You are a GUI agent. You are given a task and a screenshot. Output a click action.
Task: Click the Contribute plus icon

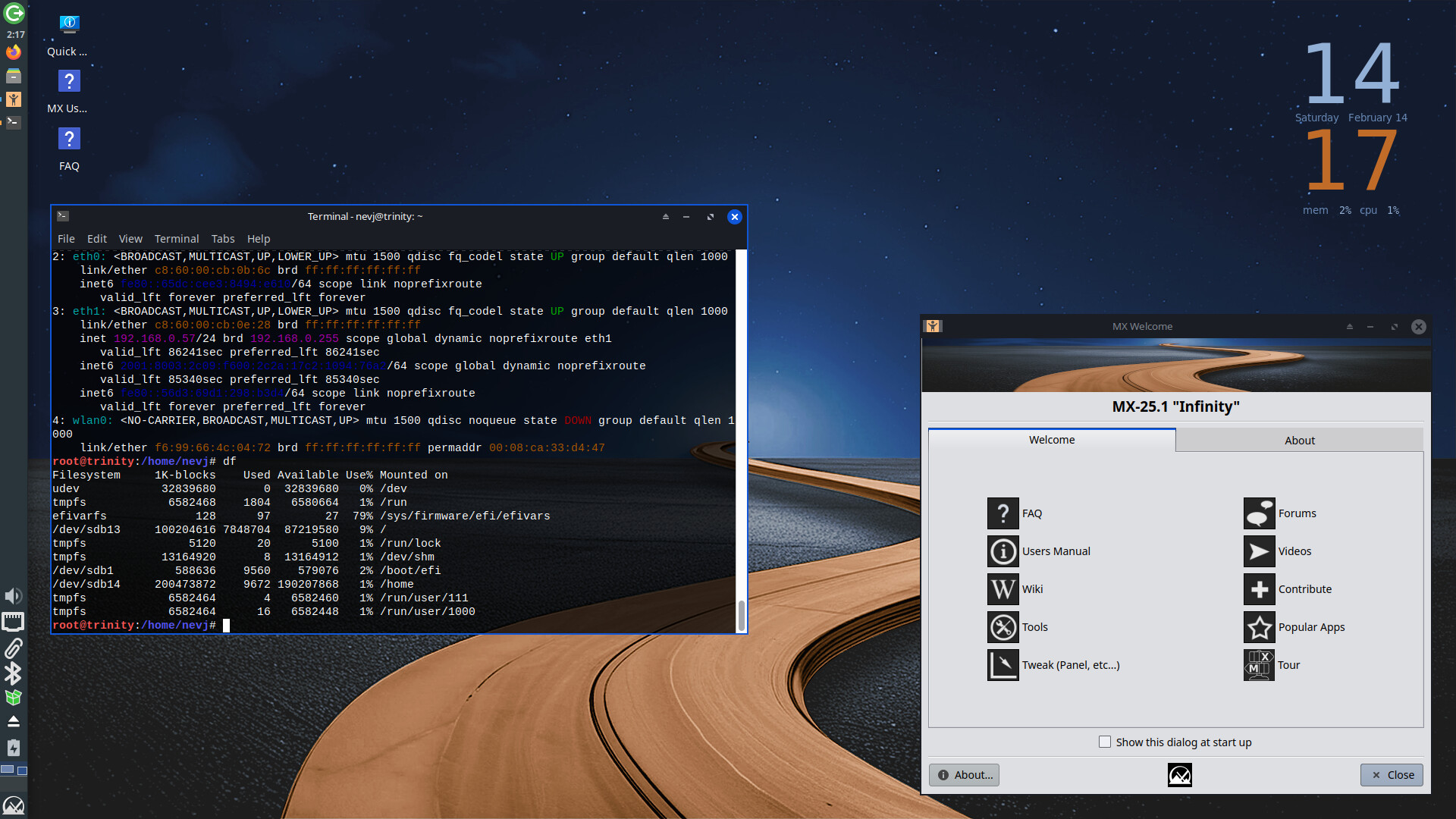(x=1259, y=589)
